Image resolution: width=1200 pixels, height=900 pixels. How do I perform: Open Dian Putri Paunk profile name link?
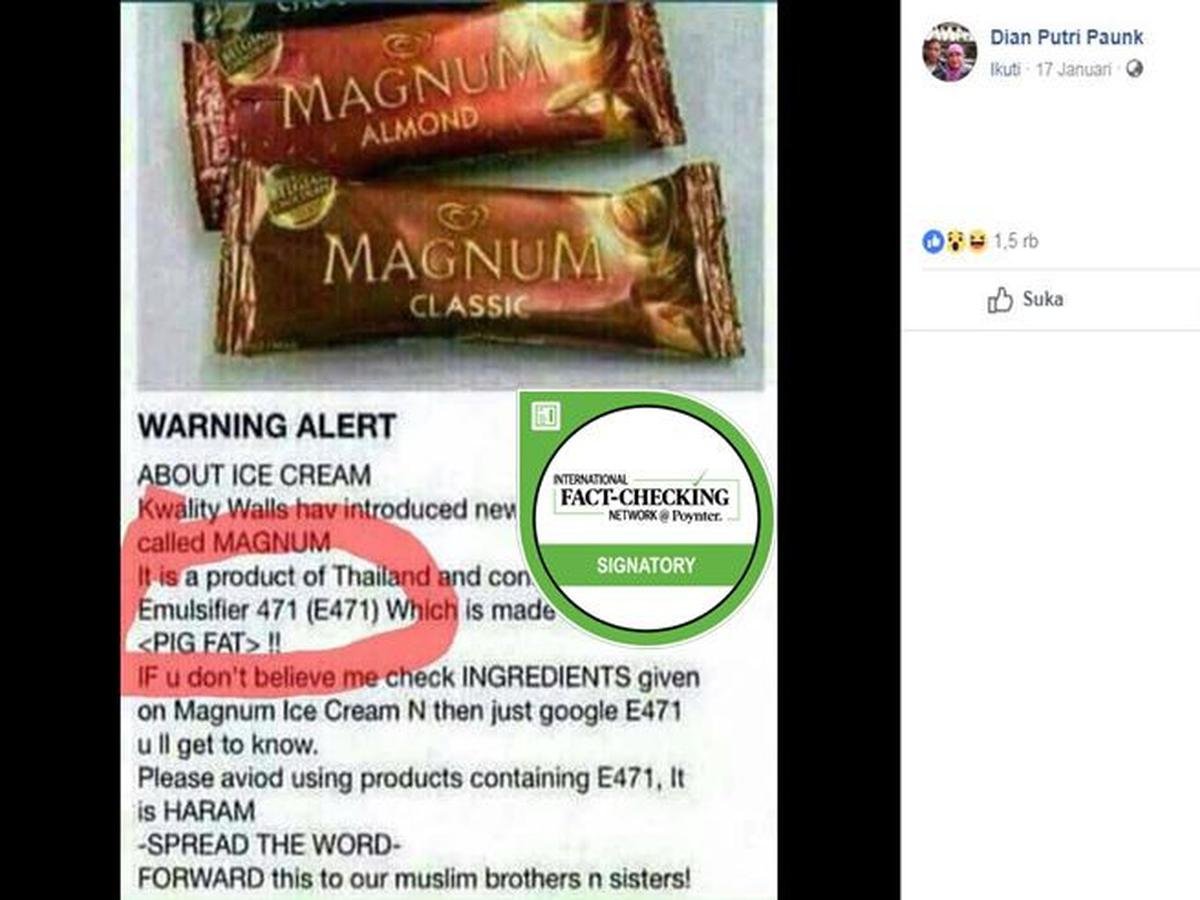[x=1066, y=38]
